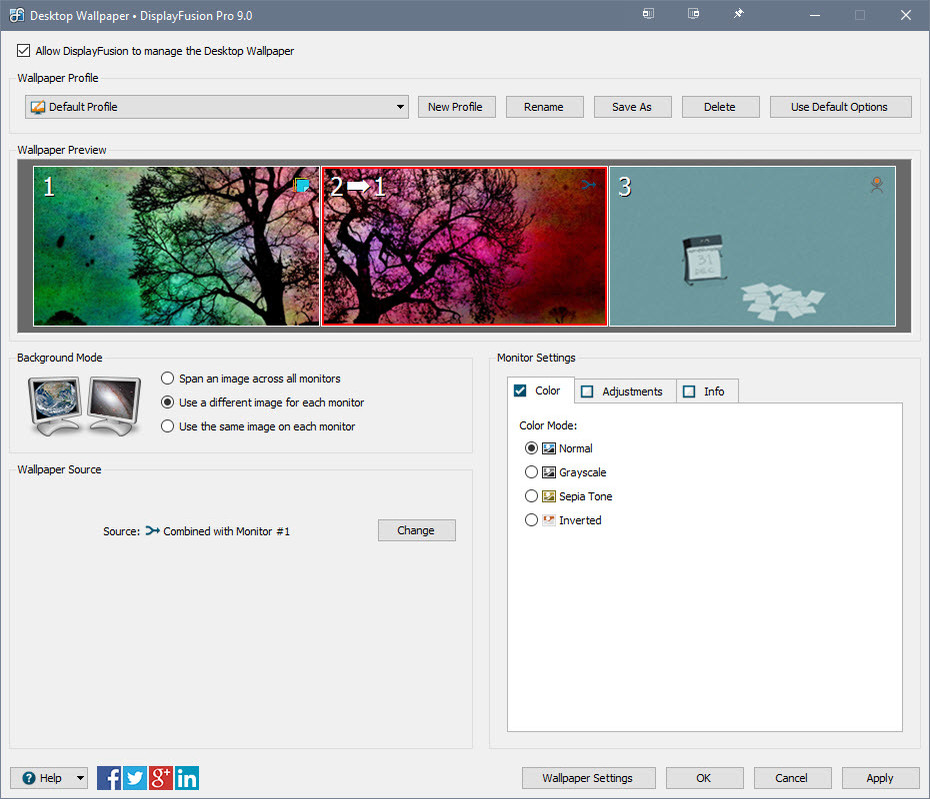
Task: Open the Info tab
Action: coord(707,391)
